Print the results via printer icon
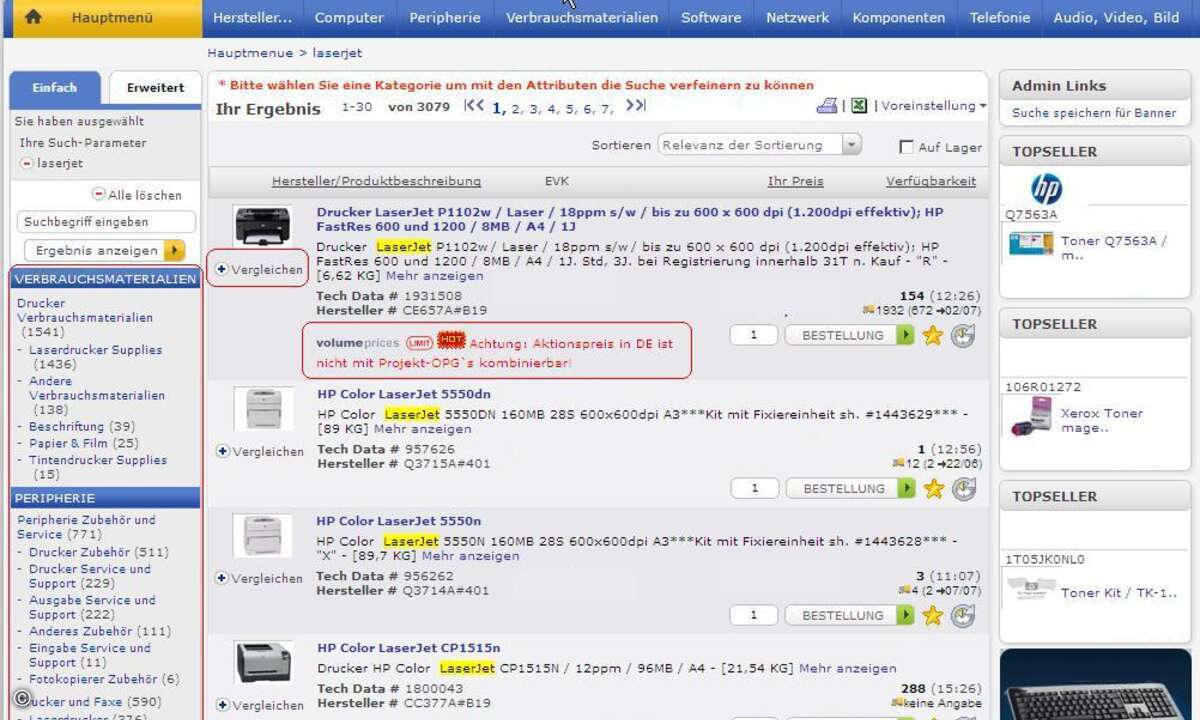The width and height of the screenshot is (1200, 720). pyautogui.click(x=826, y=106)
